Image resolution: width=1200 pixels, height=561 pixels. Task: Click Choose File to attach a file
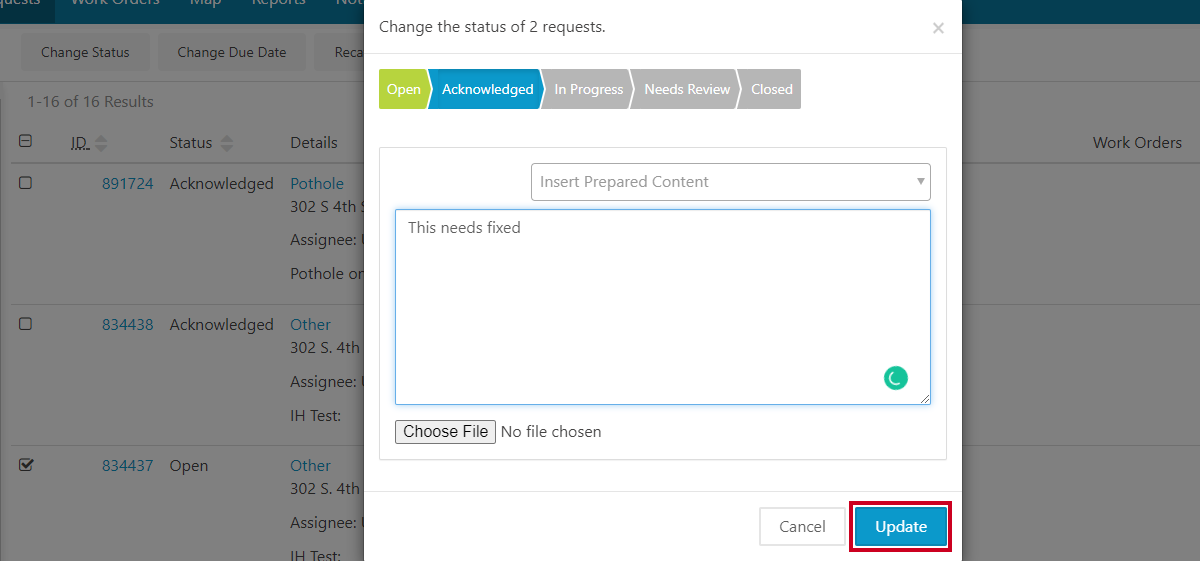click(446, 432)
